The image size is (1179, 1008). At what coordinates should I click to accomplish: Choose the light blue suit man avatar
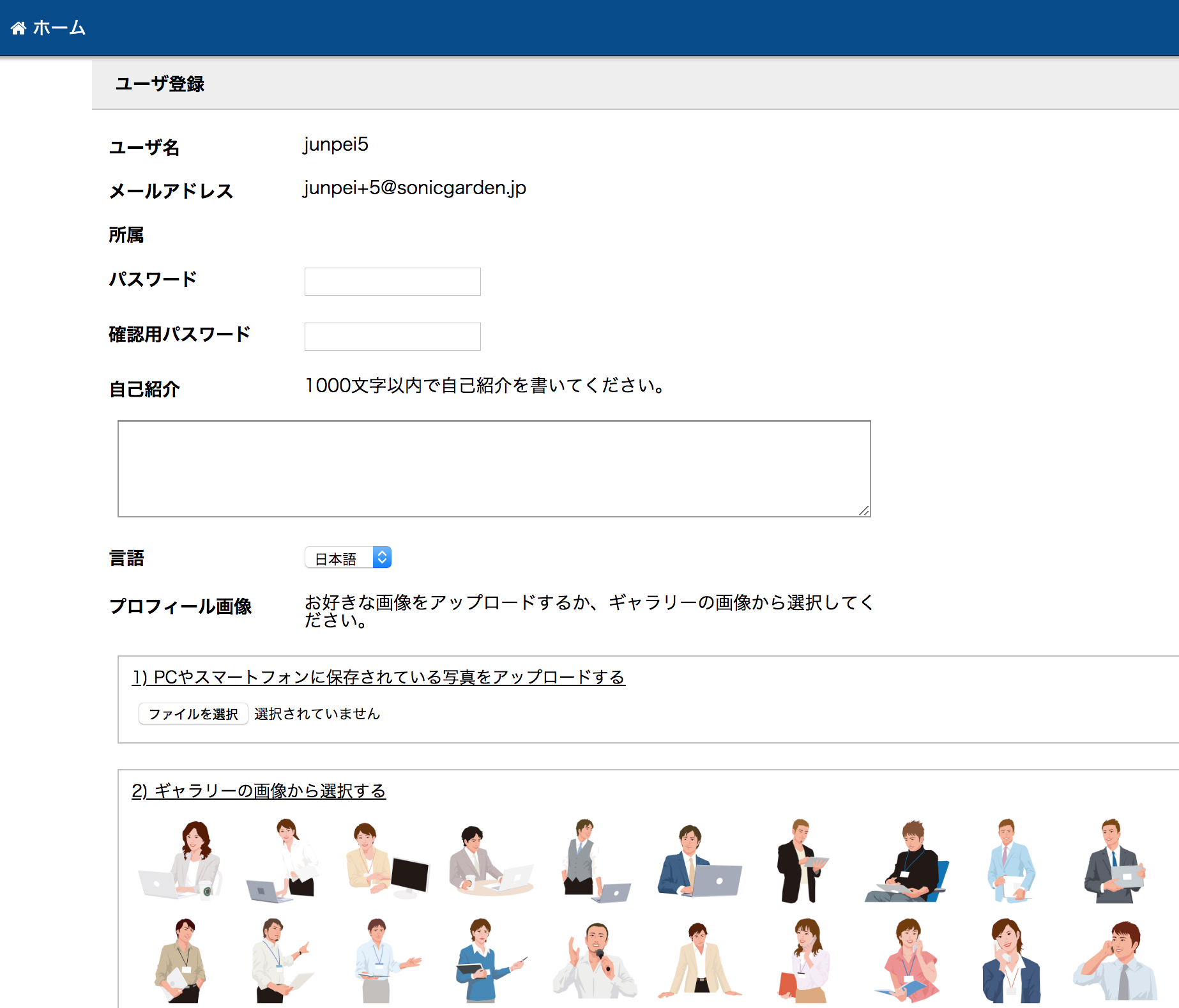pos(1009,860)
